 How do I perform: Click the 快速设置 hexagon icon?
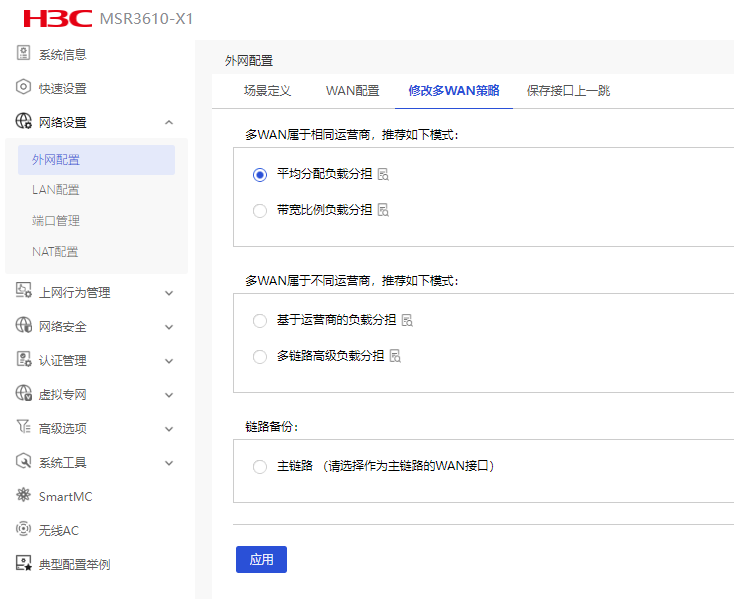point(23,87)
